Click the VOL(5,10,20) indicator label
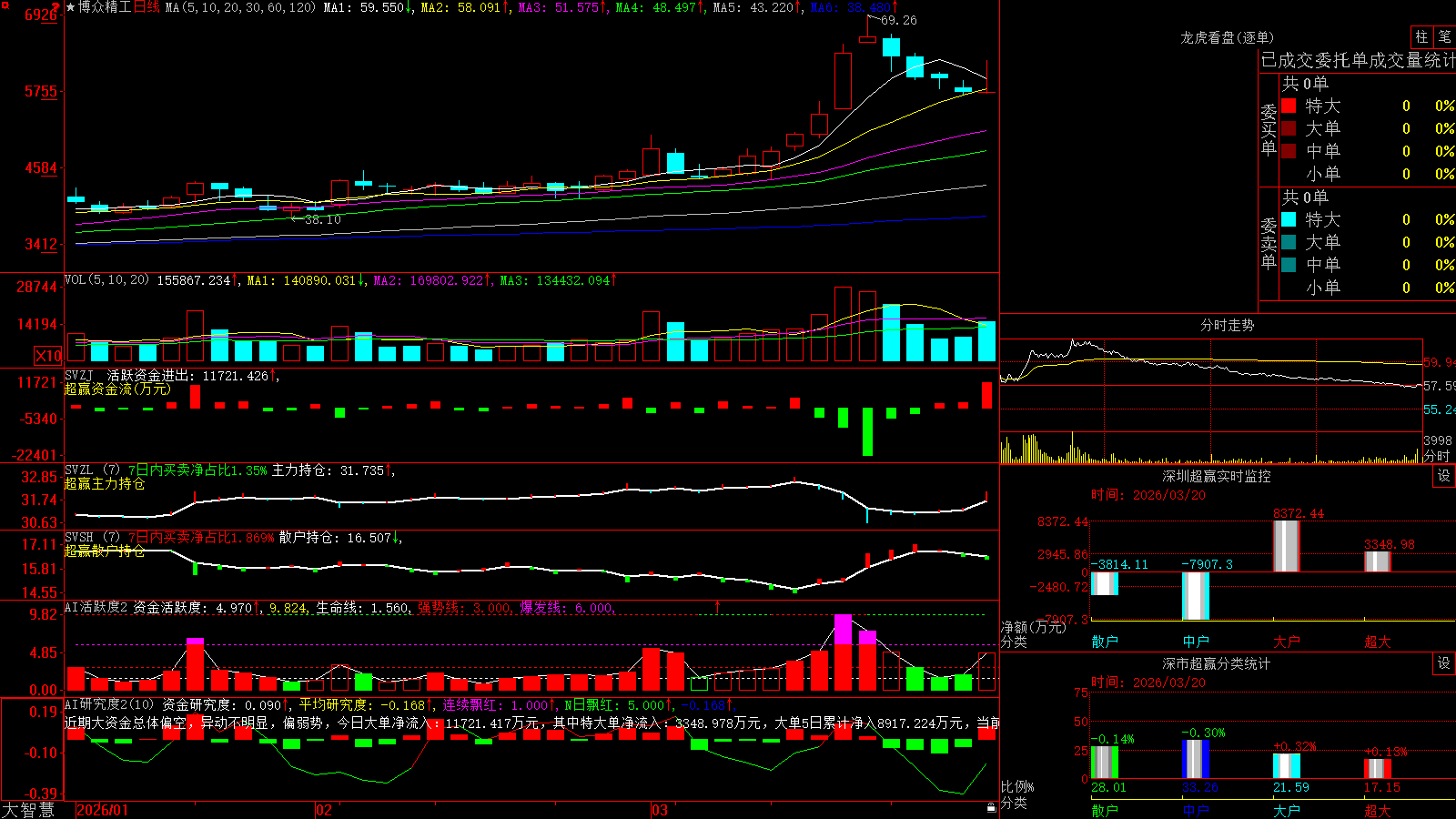1456x819 pixels. (106, 280)
